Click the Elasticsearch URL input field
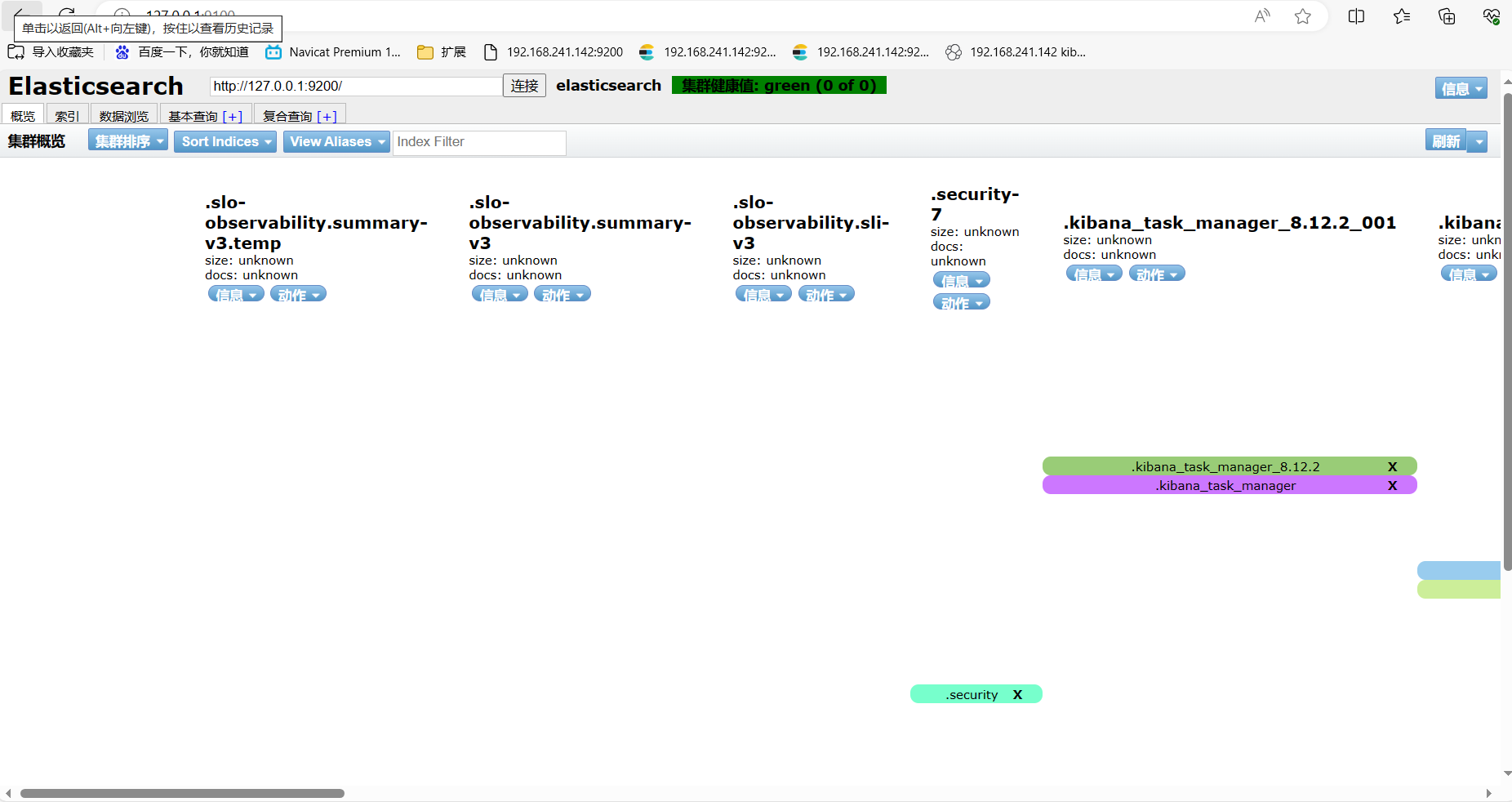The height and width of the screenshot is (802, 1512). click(356, 86)
